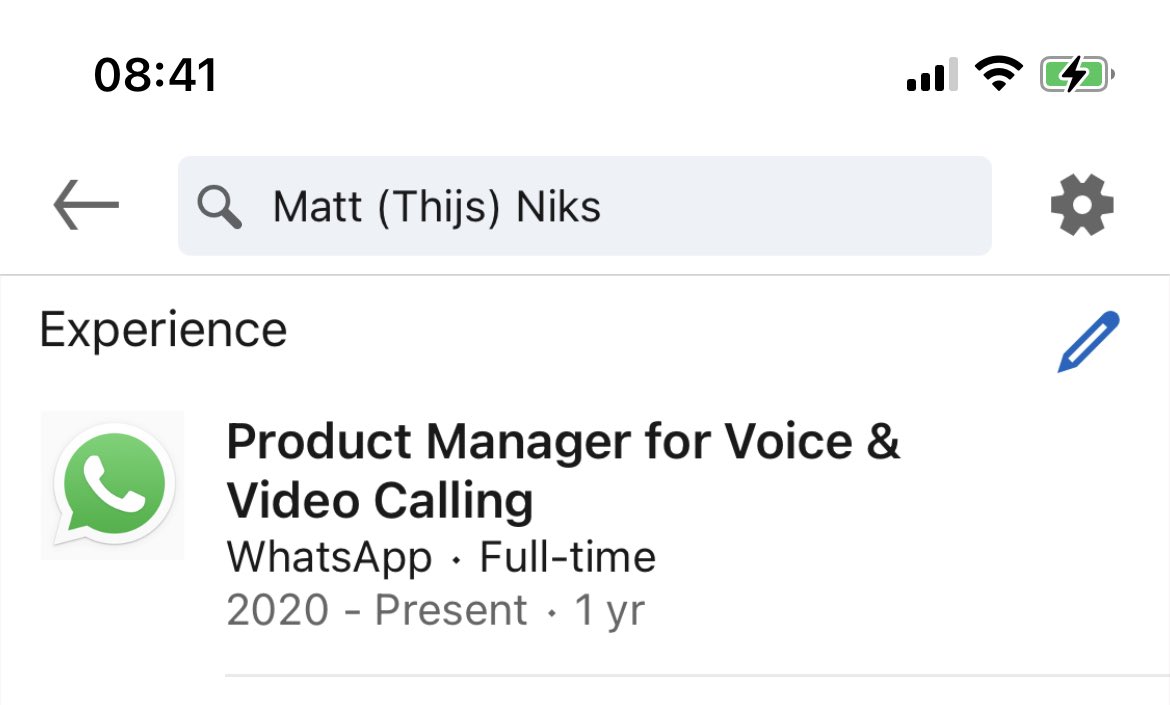Open settings via the gear icon
1170x705 pixels.
coord(1082,205)
